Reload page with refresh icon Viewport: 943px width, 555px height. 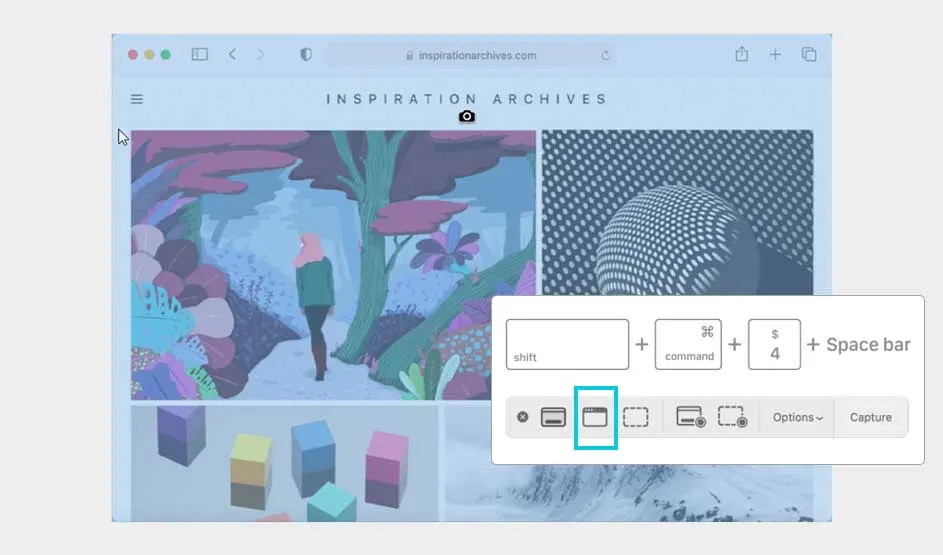point(605,55)
